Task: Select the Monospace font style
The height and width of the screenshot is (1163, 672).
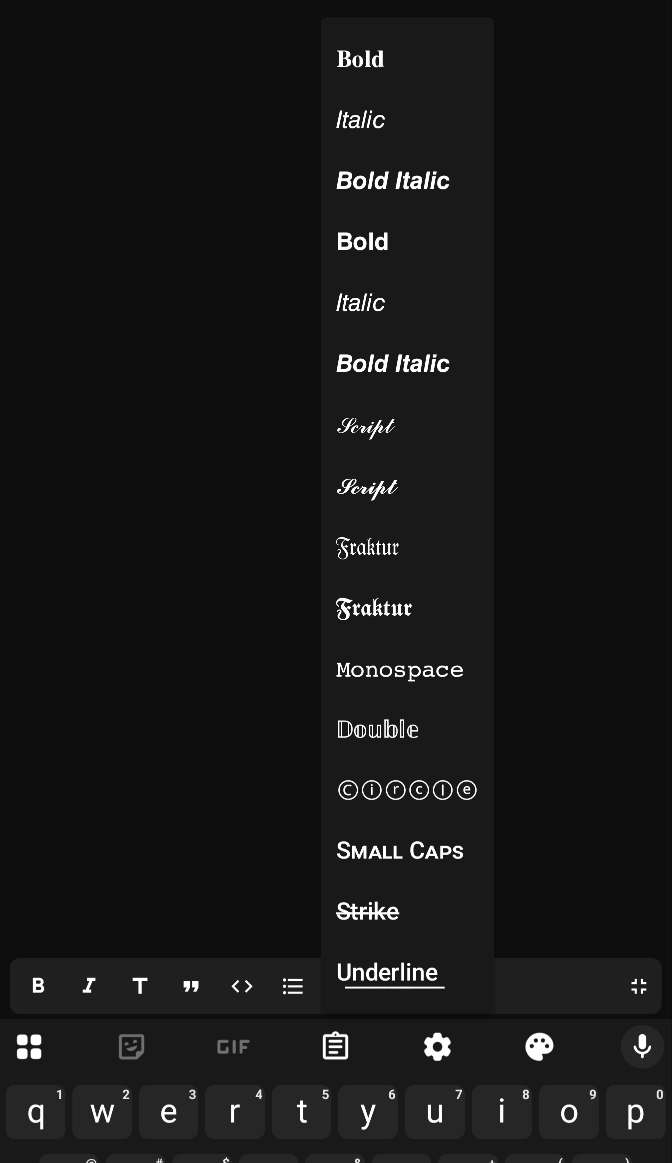Action: tap(400, 670)
